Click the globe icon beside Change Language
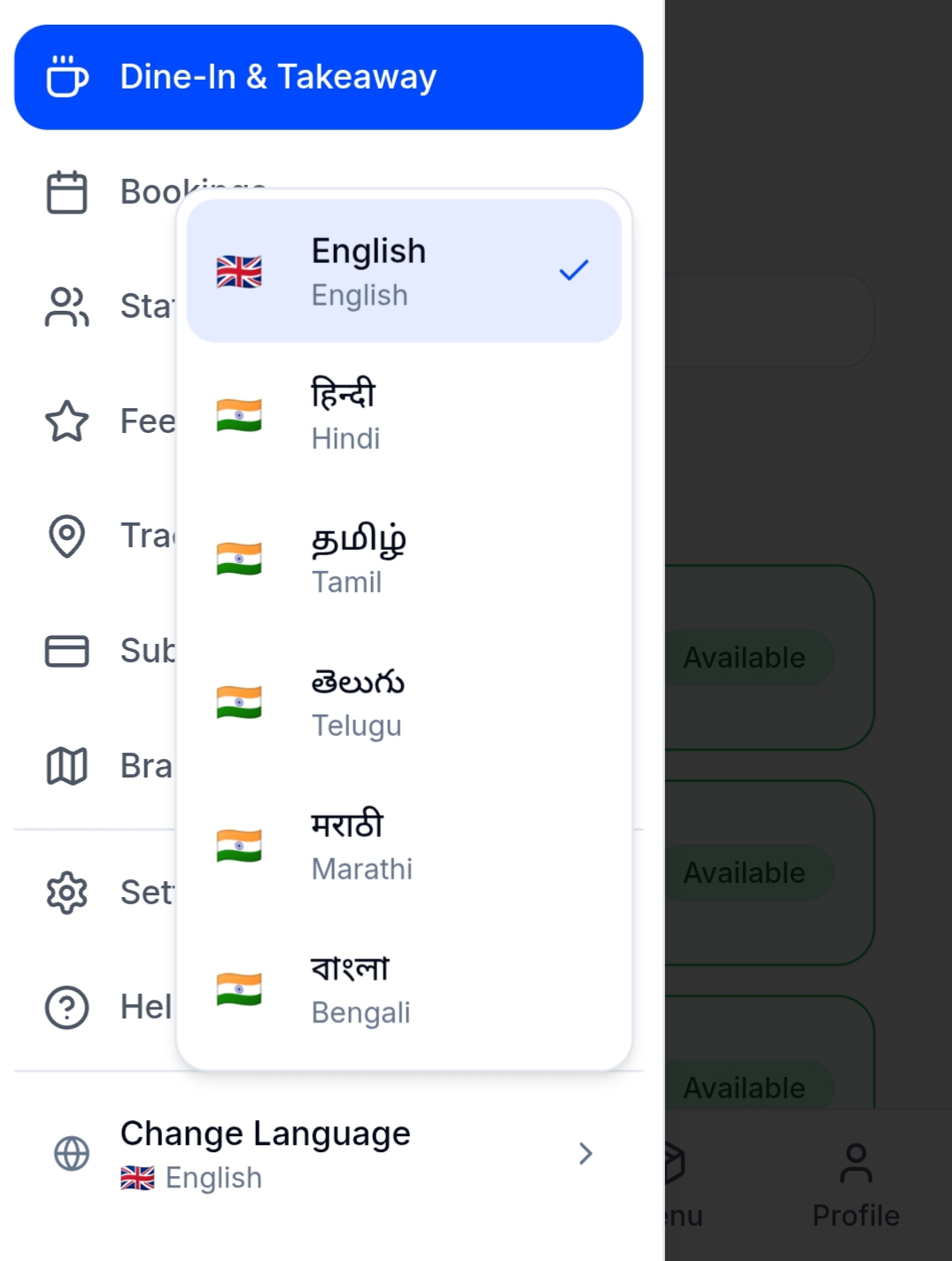Image resolution: width=952 pixels, height=1261 pixels. [72, 1154]
